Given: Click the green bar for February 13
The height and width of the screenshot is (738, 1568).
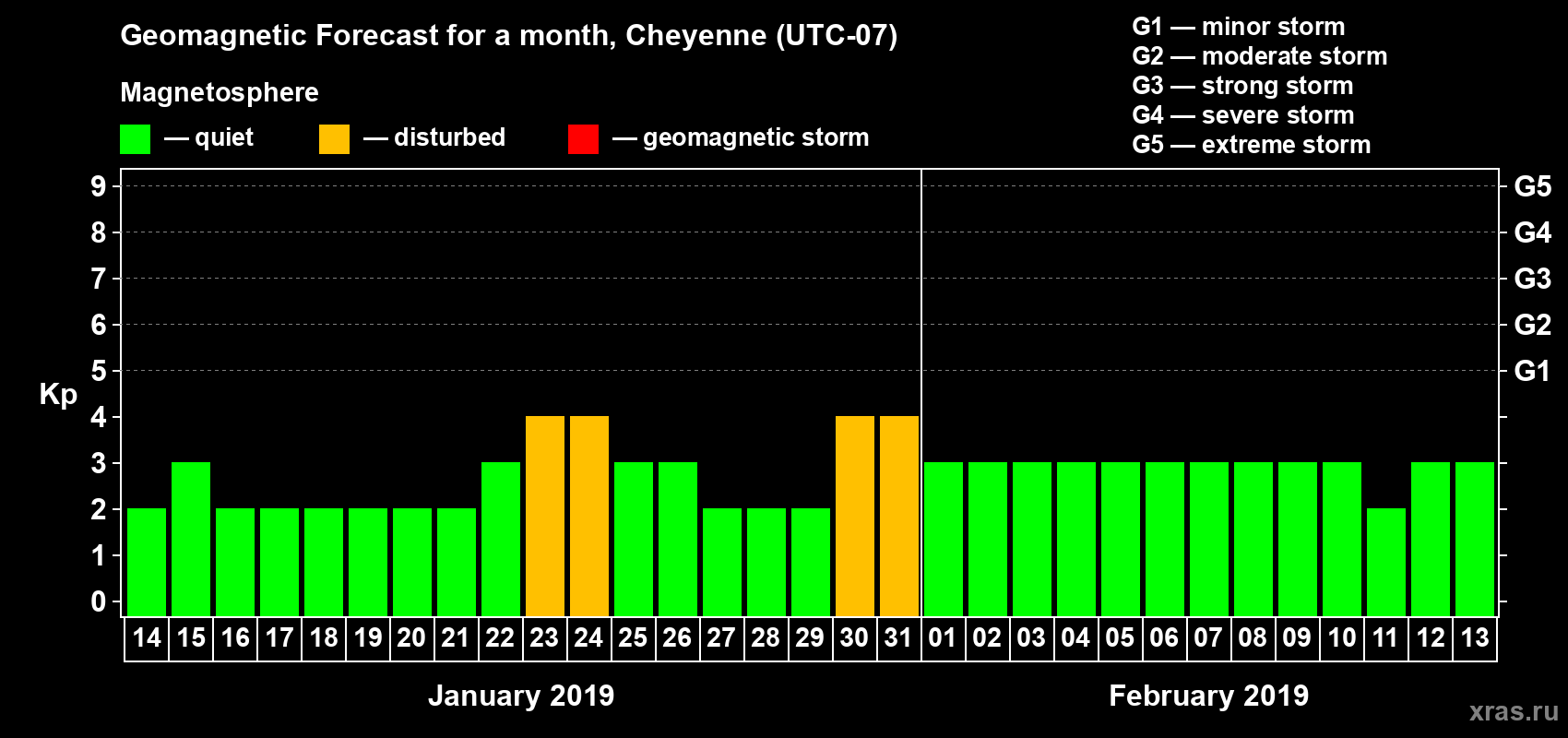Looking at the screenshot, I should (1475, 539).
